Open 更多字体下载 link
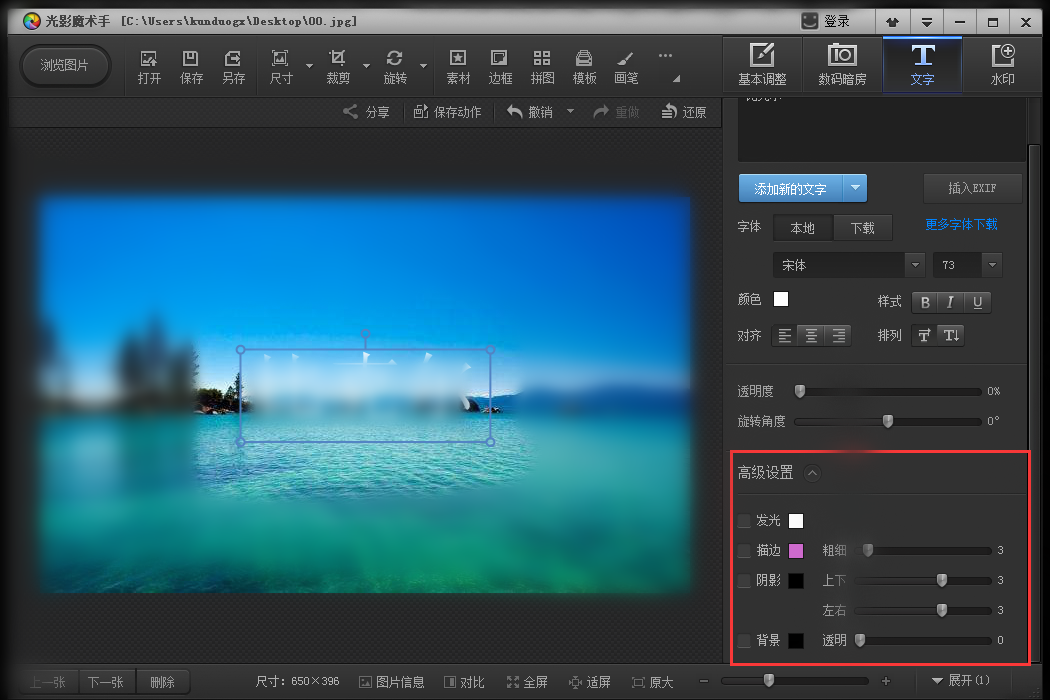Viewport: 1050px width, 700px height. click(962, 224)
